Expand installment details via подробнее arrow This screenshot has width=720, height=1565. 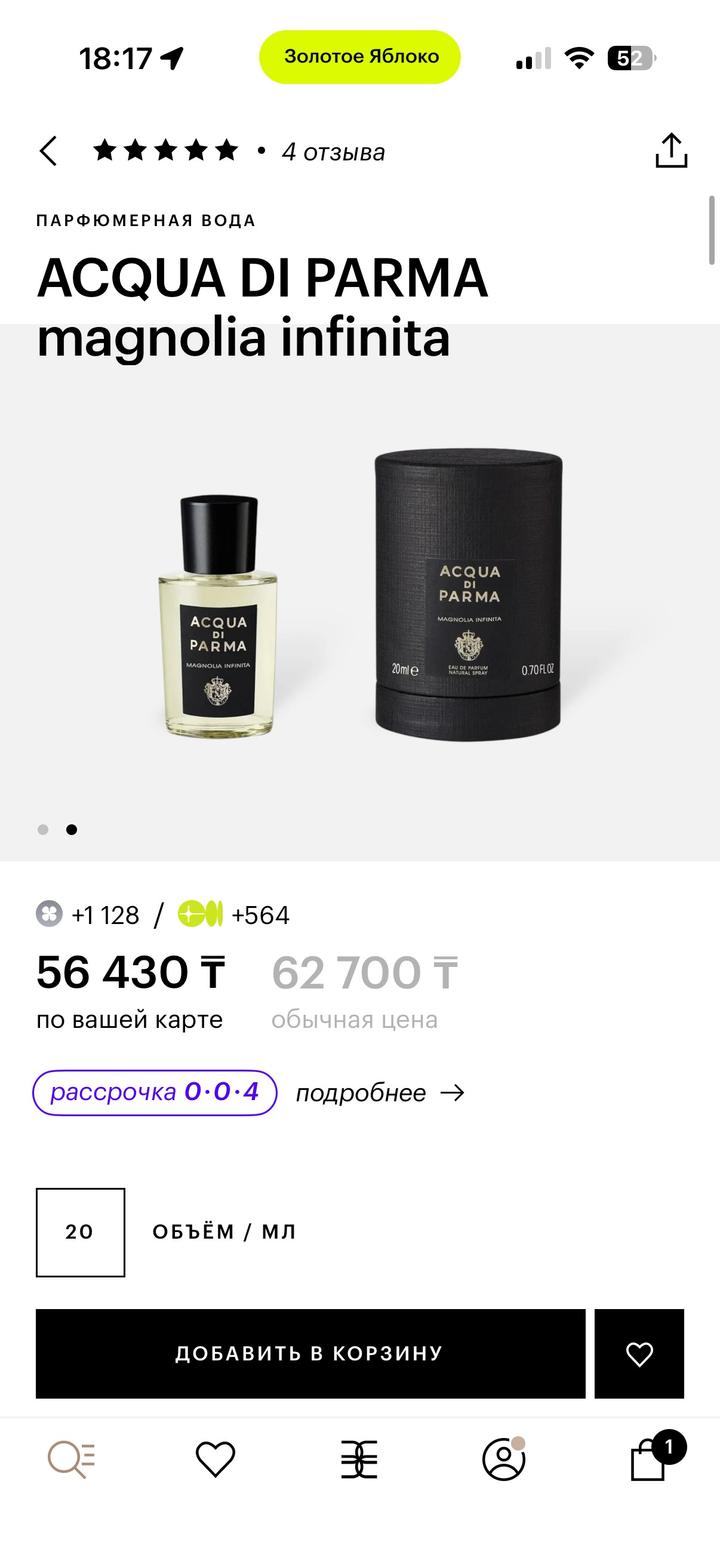pyautogui.click(x=380, y=1093)
